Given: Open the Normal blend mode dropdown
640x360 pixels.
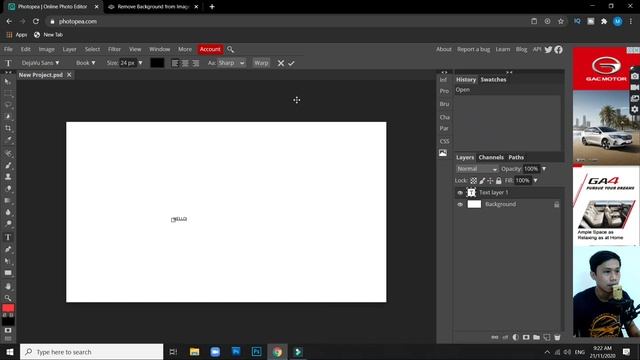Looking at the screenshot, I should (477, 169).
